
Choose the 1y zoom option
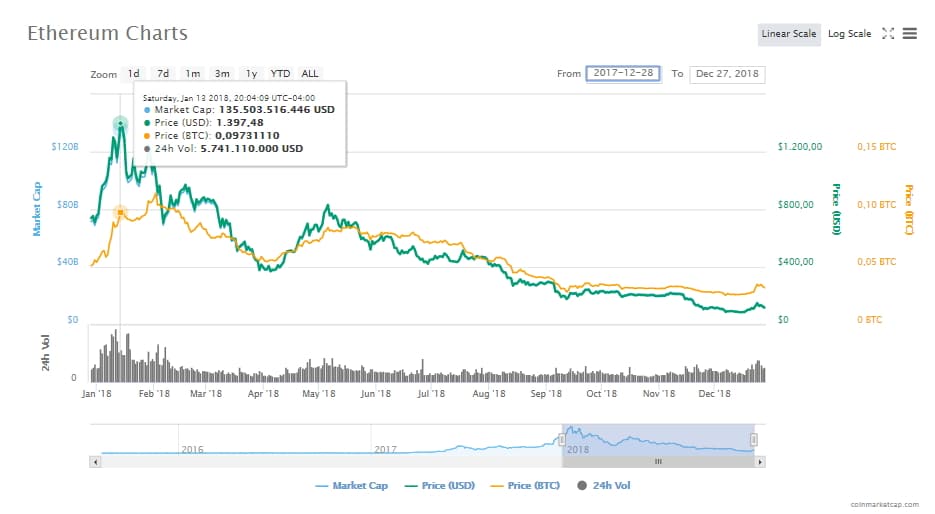252,74
